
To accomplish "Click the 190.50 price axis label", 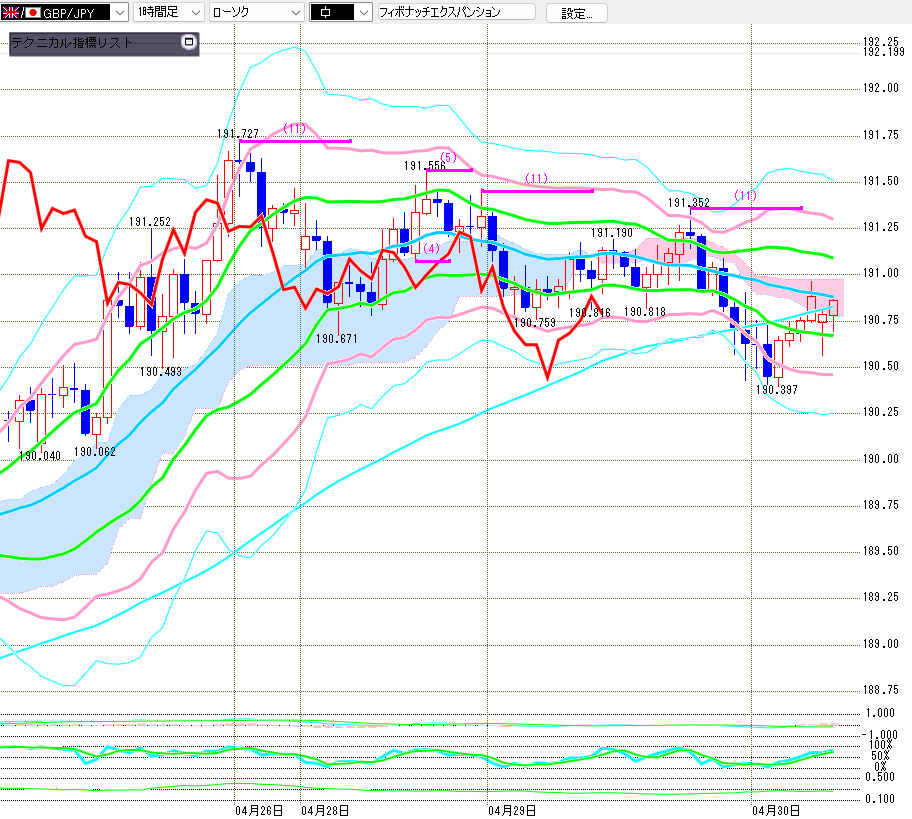I will pyautogui.click(x=881, y=366).
